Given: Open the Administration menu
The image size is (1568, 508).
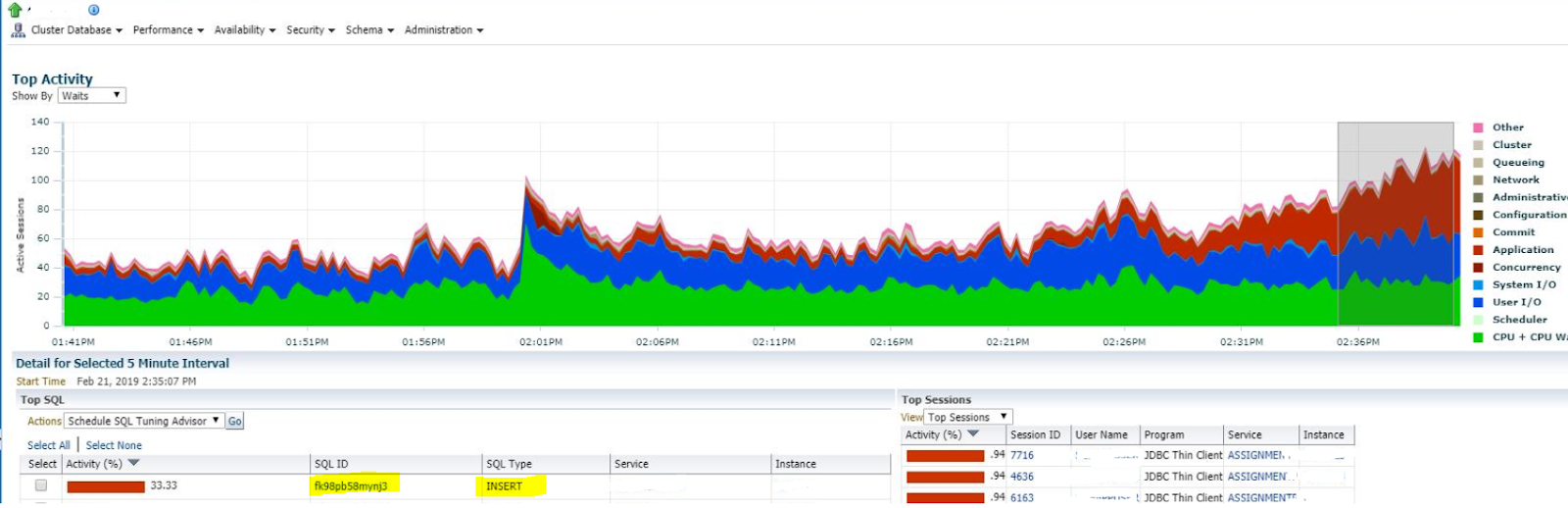Looking at the screenshot, I should click(444, 30).
